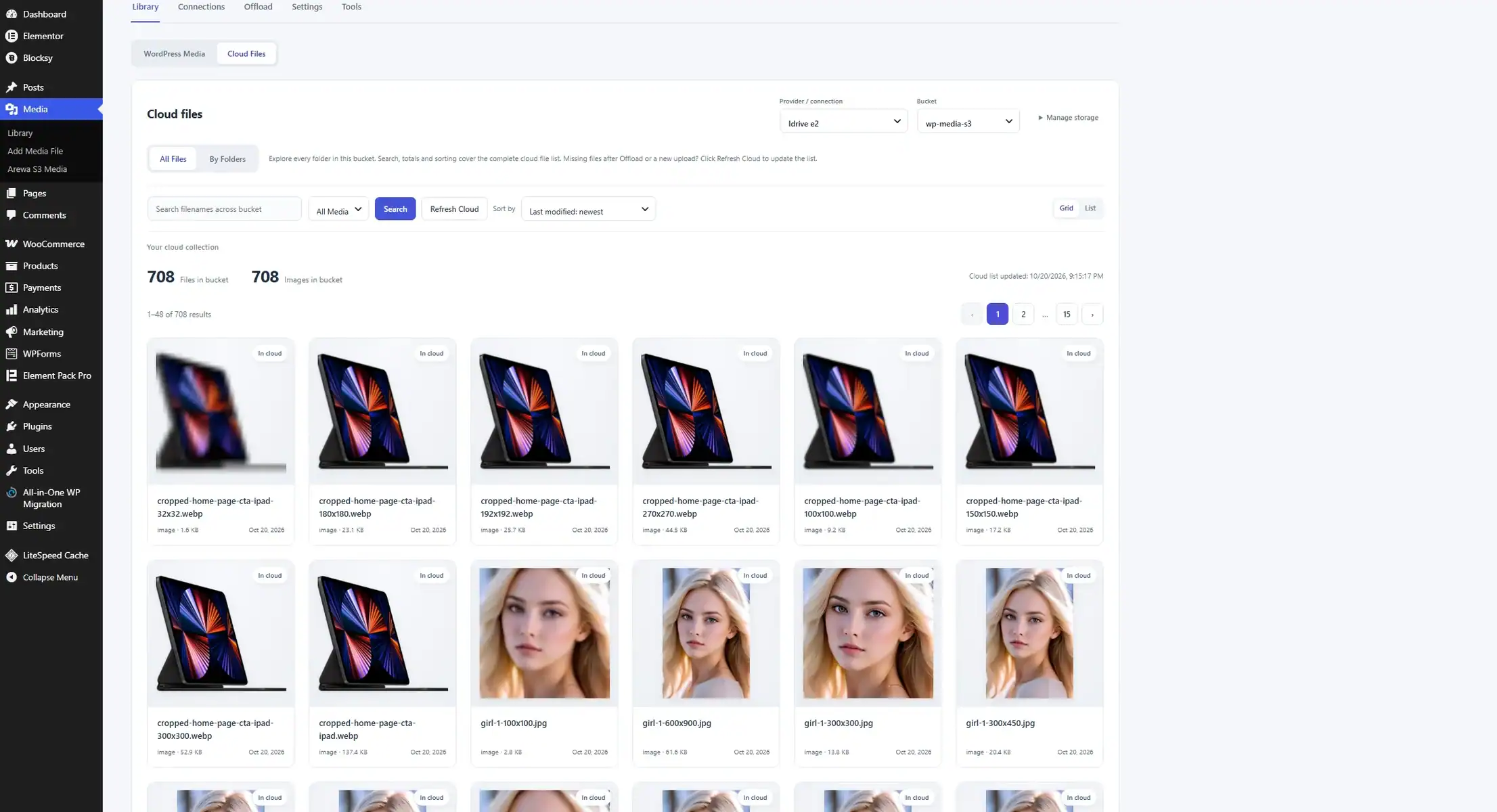The height and width of the screenshot is (812, 1497).
Task: Click the Refresh Cloud button
Action: pos(454,209)
